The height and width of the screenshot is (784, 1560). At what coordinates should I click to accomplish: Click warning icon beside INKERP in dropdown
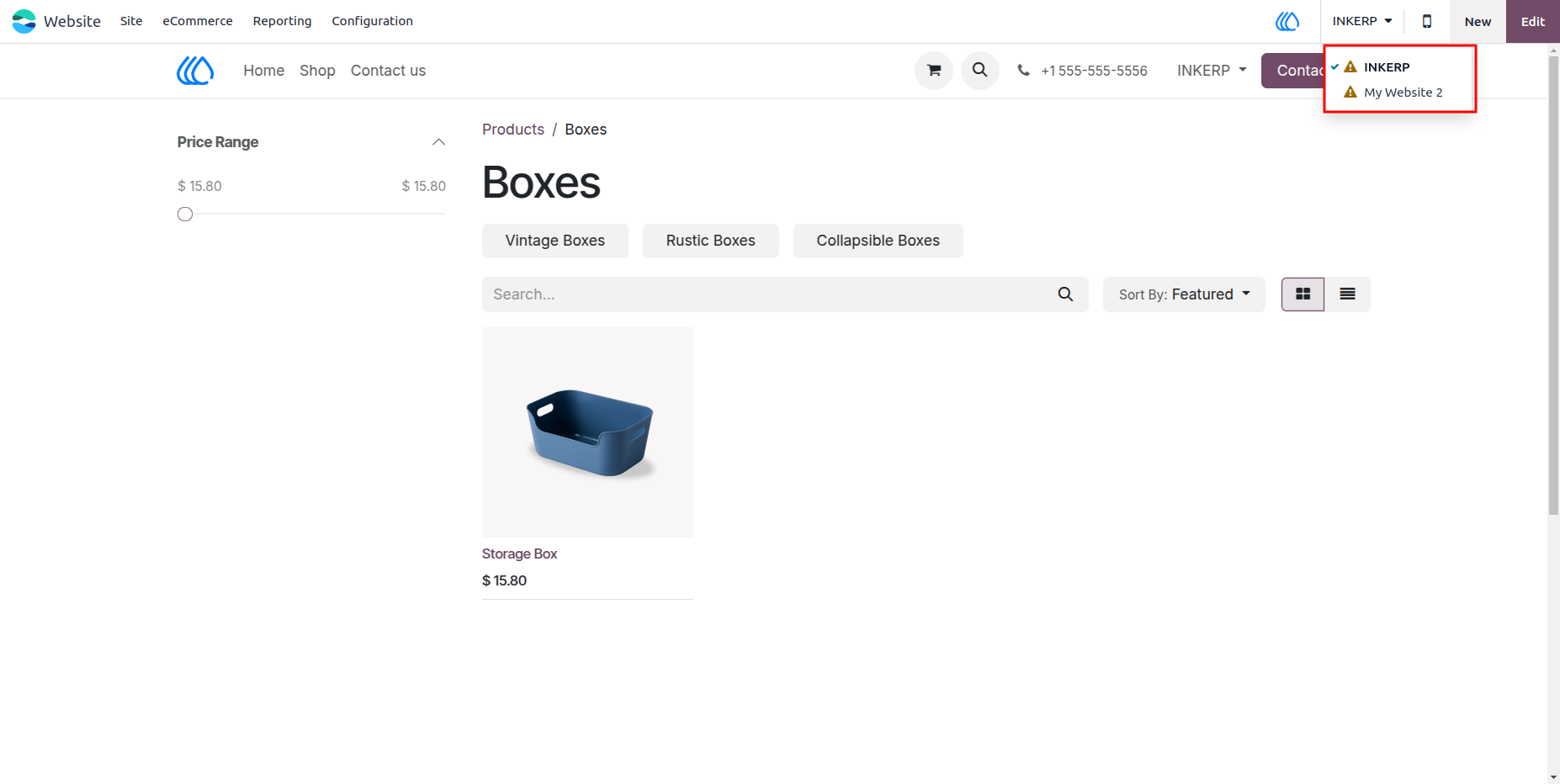(1350, 67)
